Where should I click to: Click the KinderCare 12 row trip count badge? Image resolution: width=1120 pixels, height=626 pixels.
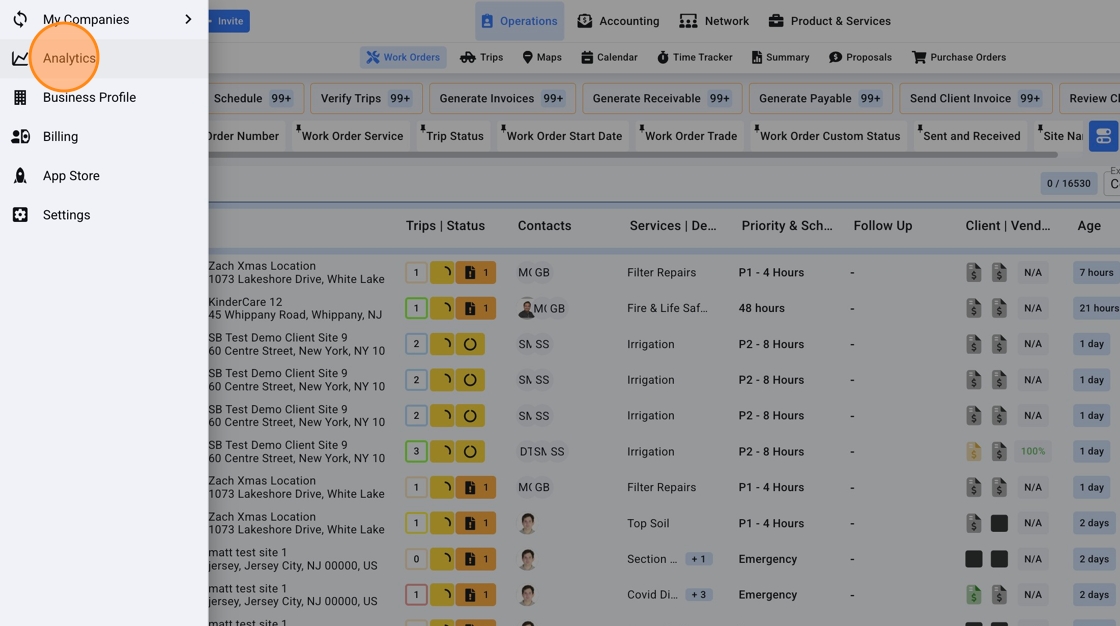(416, 308)
